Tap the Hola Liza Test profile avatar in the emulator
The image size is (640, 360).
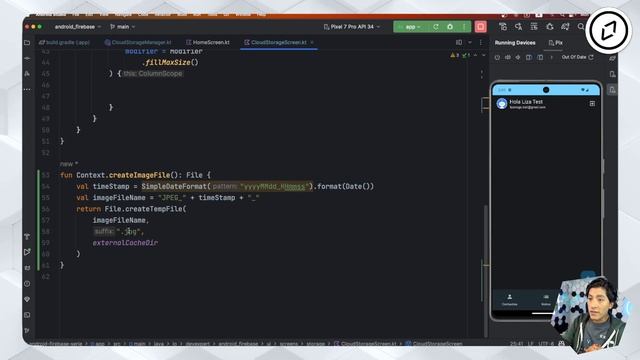pyautogui.click(x=502, y=104)
